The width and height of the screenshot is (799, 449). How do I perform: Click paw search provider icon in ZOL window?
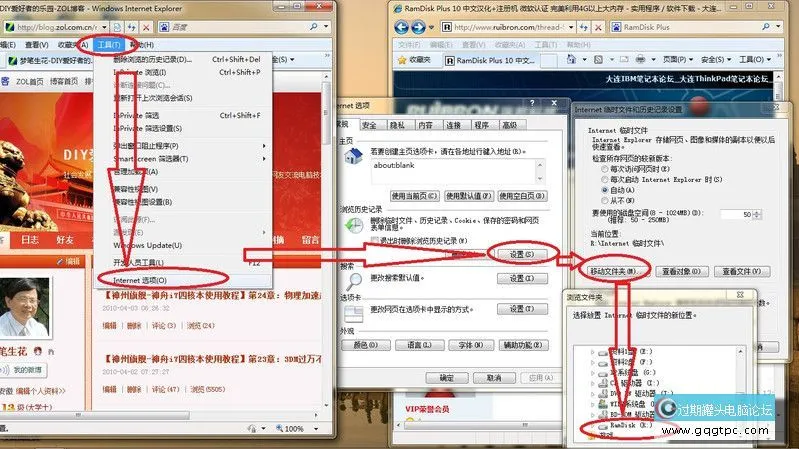click(164, 27)
